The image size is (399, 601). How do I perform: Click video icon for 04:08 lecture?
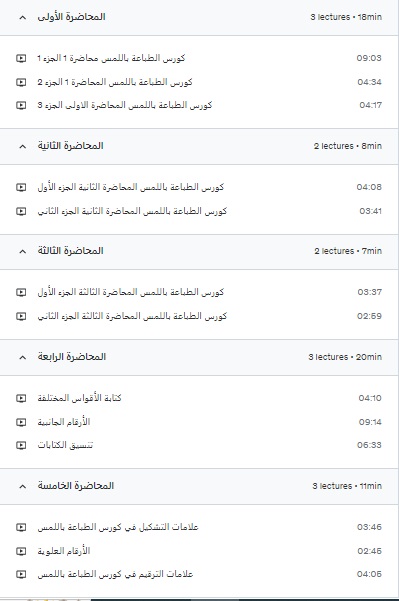tap(21, 187)
